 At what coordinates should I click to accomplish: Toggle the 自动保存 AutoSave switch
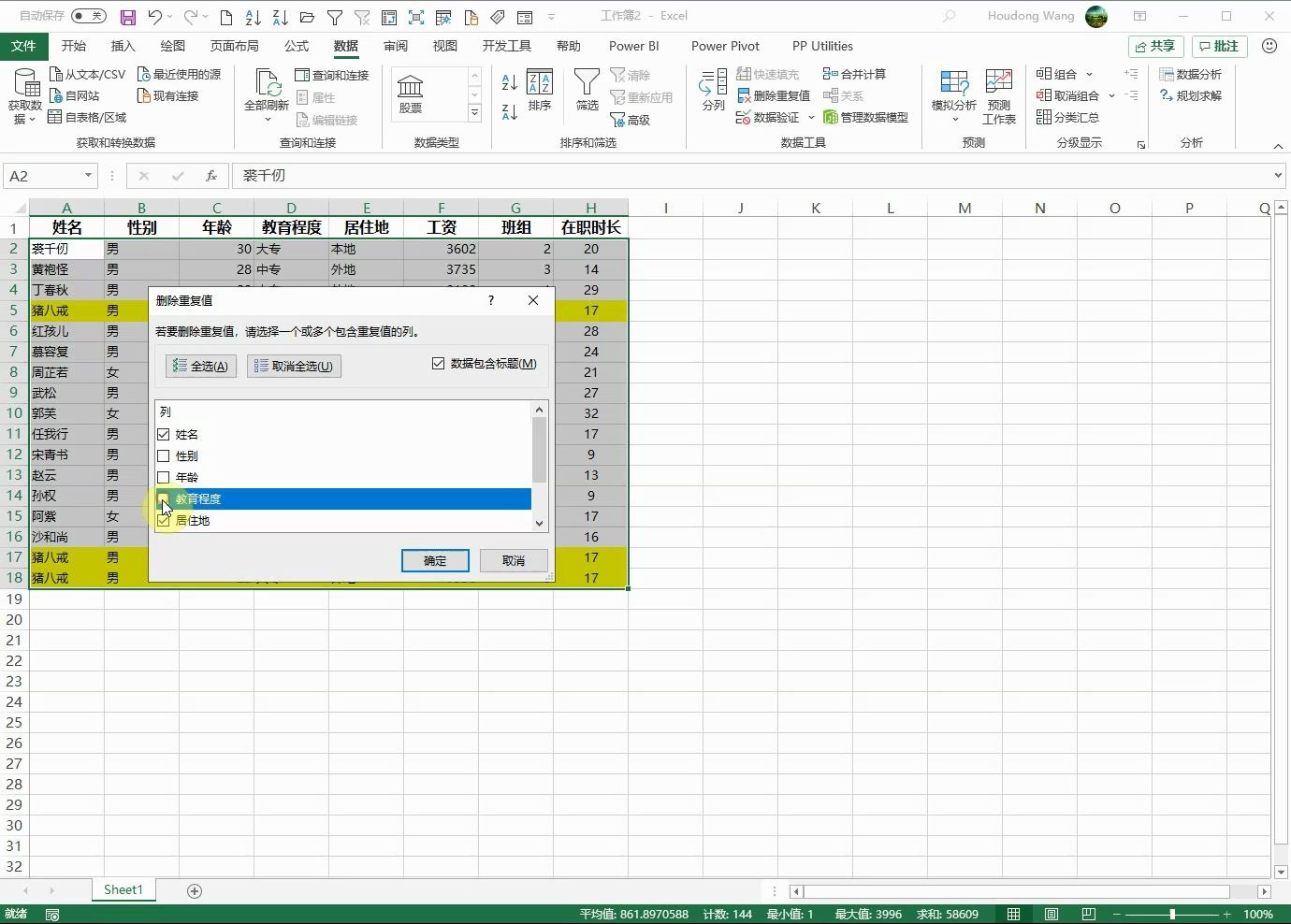89,16
